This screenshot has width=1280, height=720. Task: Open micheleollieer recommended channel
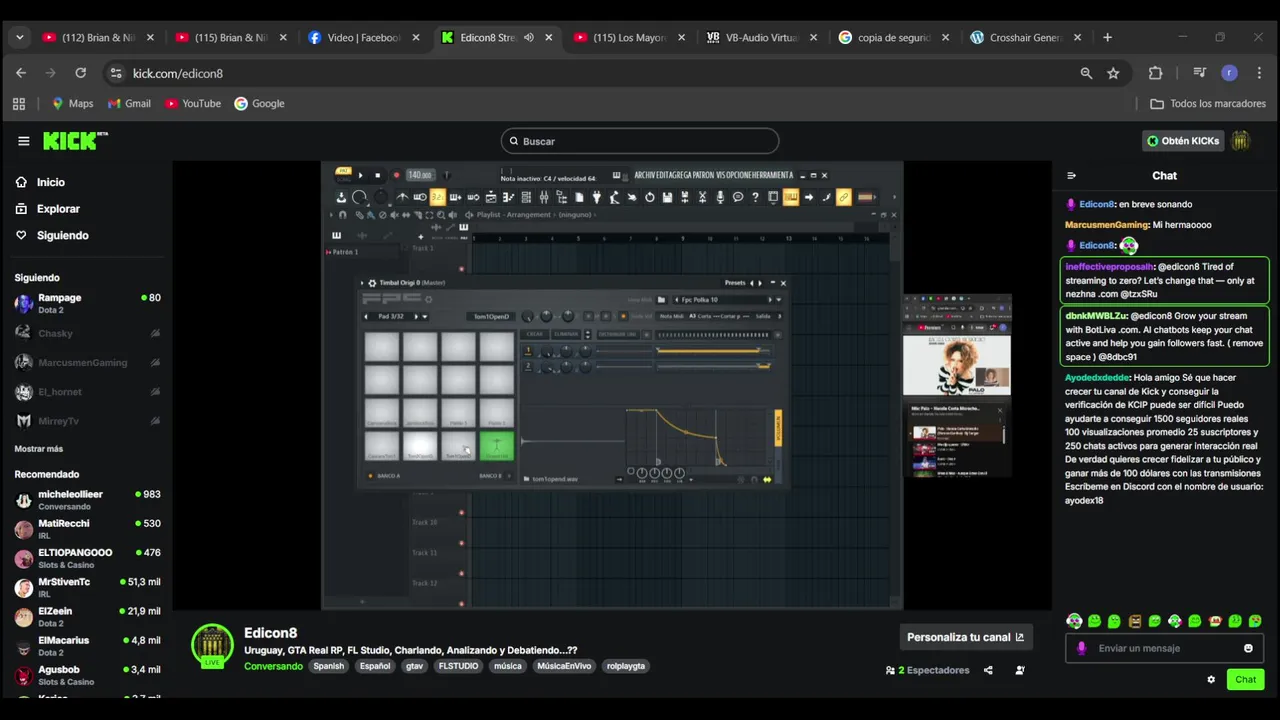87,500
